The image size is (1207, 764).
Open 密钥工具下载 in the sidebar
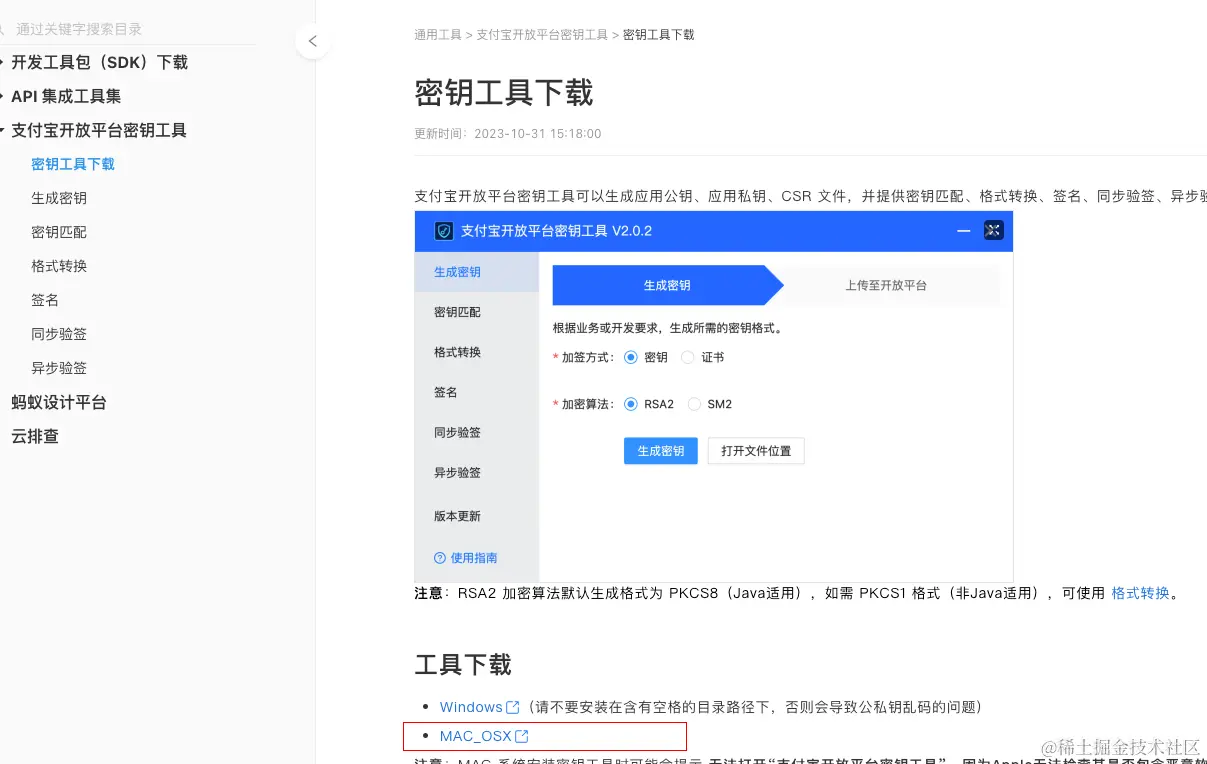pos(73,164)
